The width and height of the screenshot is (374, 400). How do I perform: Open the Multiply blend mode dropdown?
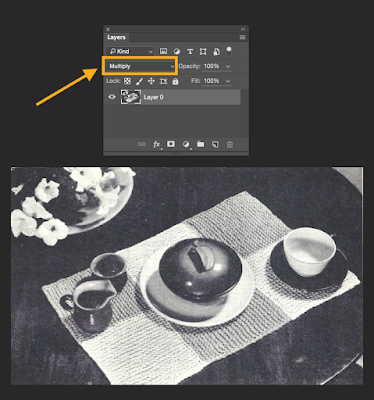click(138, 66)
